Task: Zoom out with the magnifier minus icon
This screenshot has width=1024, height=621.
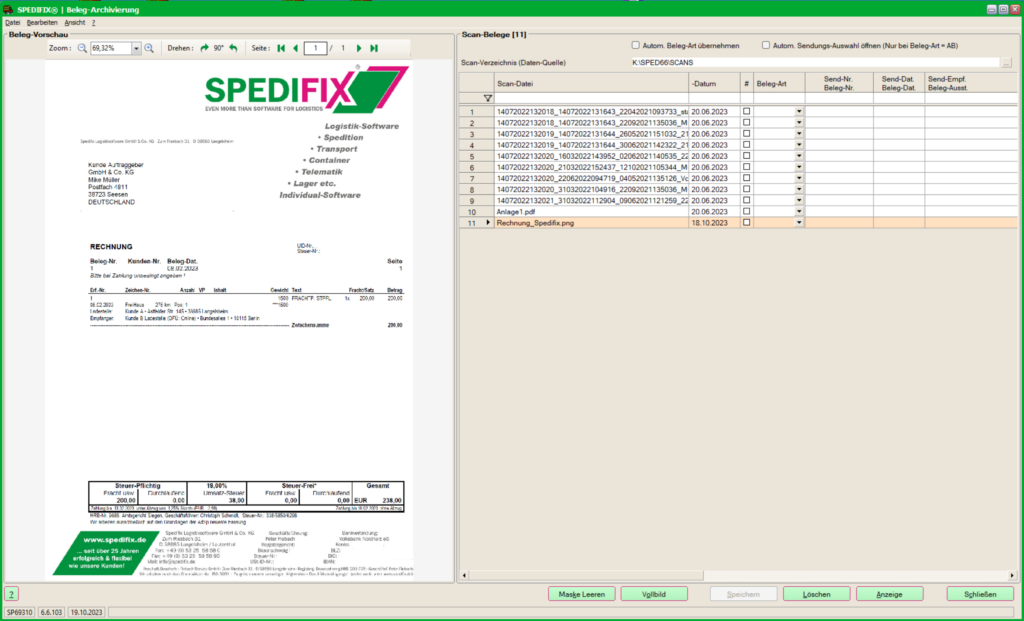Action: click(82, 48)
